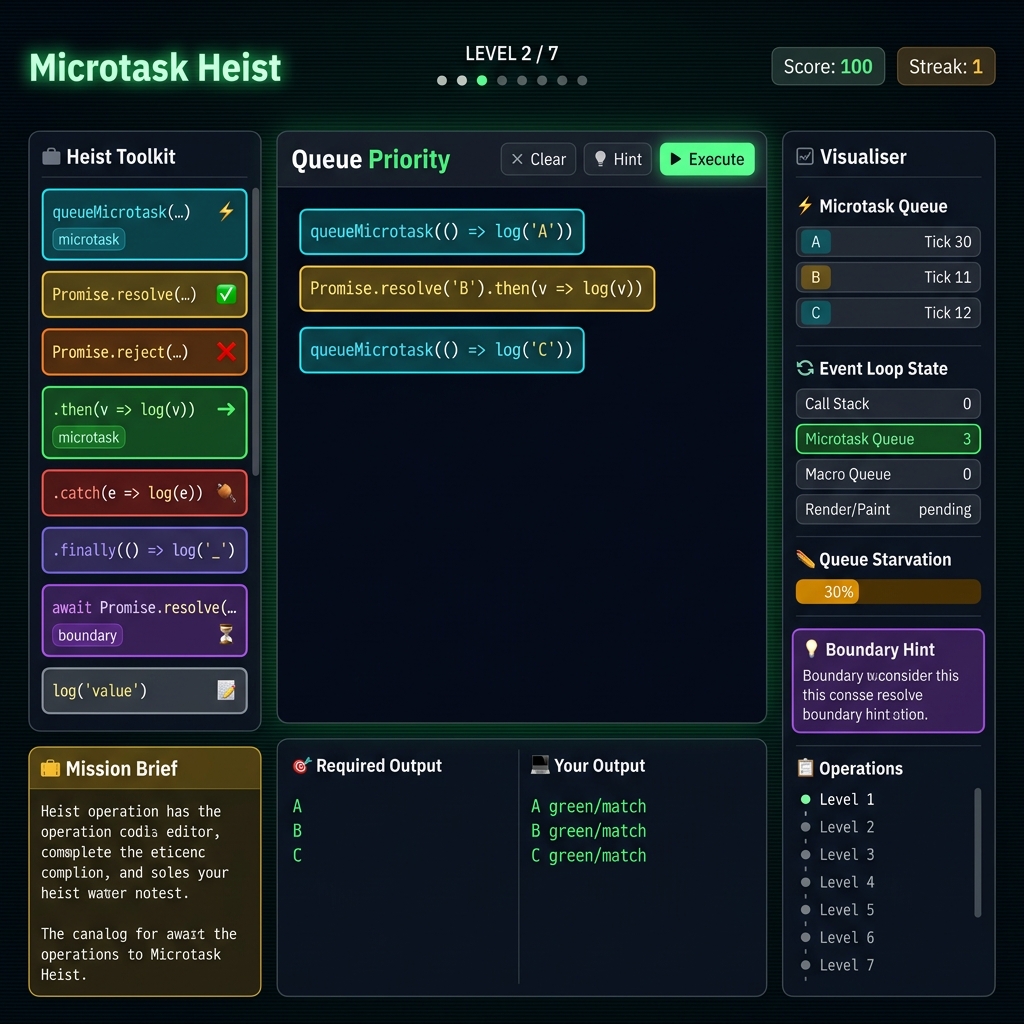Pick the .catch(e => log(e)) block

144,492
